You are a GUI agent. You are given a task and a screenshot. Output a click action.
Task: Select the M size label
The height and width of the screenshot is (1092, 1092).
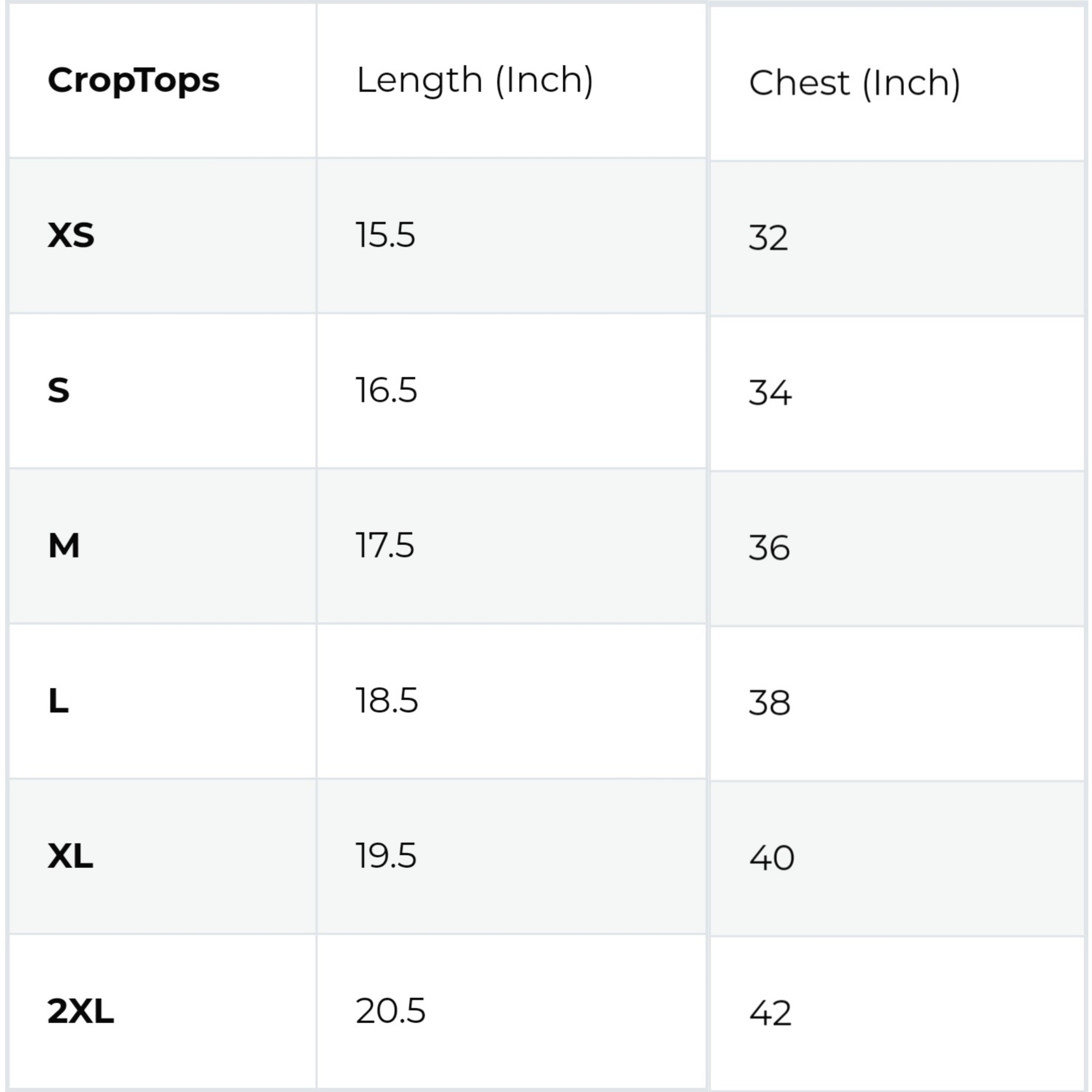64,546
